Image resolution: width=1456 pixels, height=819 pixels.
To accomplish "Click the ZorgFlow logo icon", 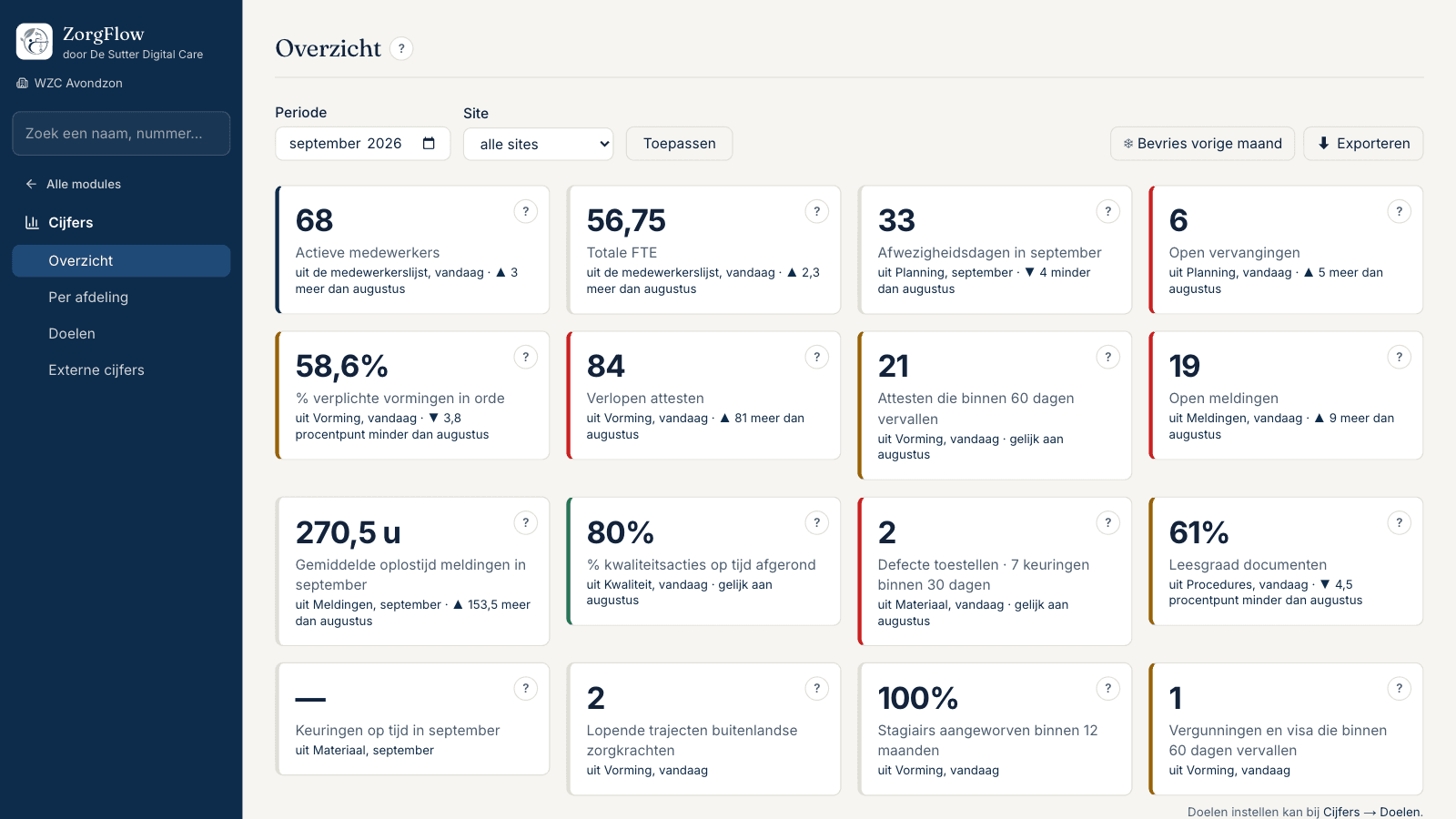I will 35,42.
